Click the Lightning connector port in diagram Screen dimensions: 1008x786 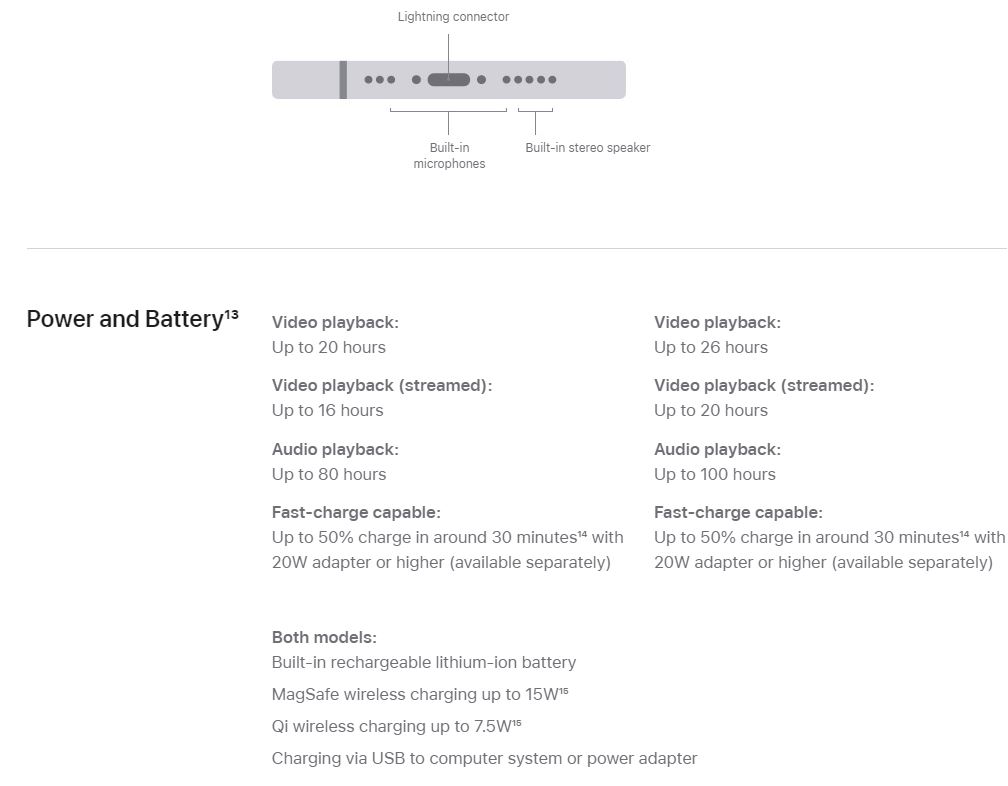pyautogui.click(x=449, y=80)
